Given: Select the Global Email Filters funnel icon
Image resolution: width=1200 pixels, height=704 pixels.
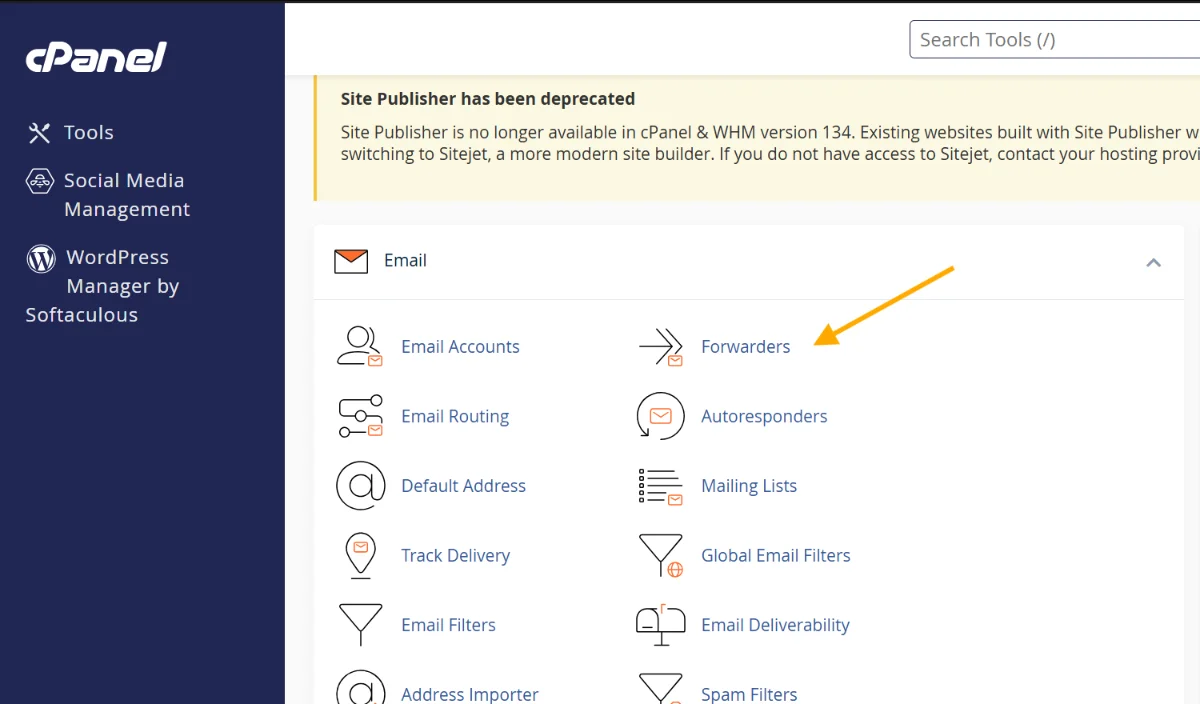Looking at the screenshot, I should pyautogui.click(x=660, y=556).
